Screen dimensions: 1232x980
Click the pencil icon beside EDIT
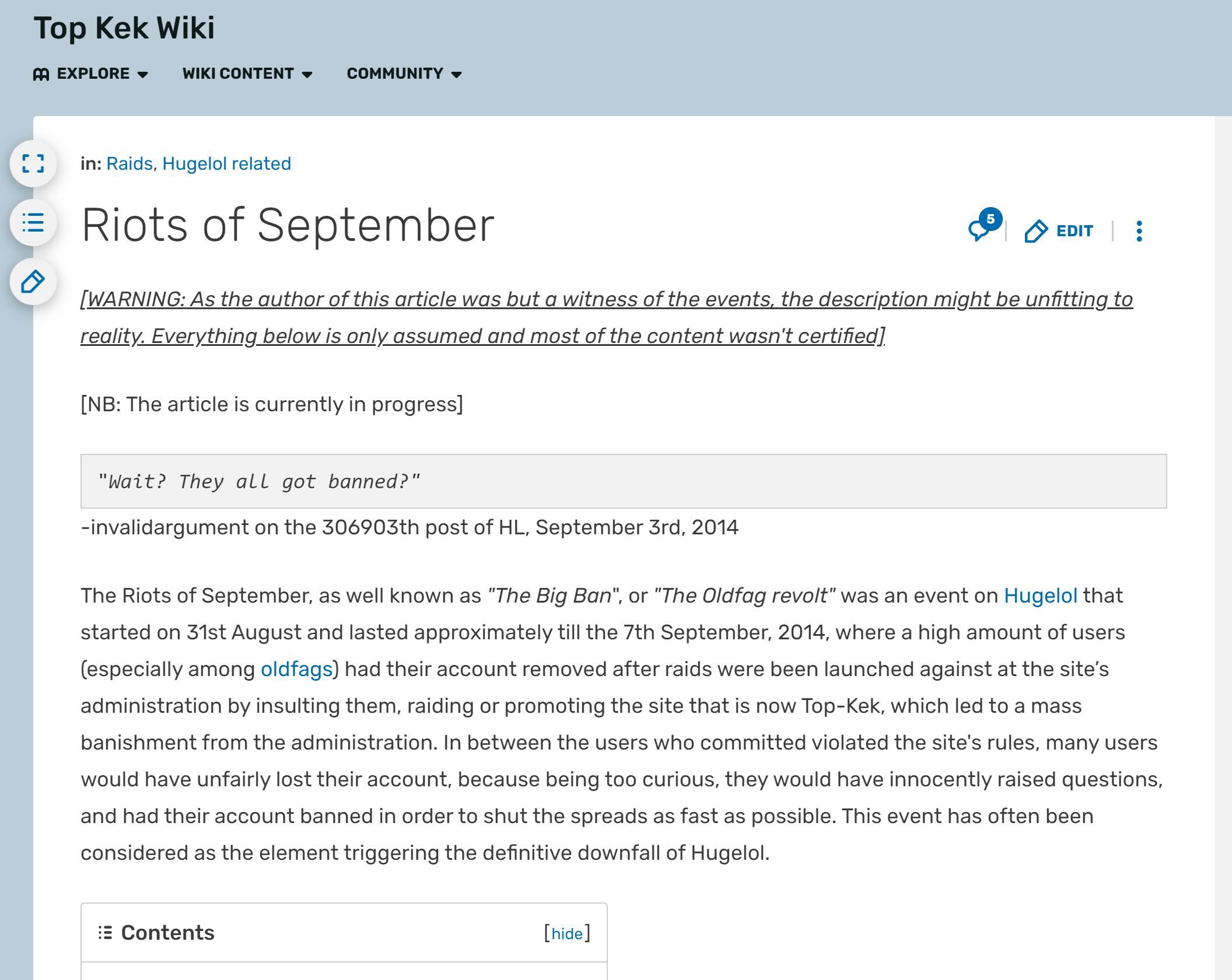[1036, 231]
